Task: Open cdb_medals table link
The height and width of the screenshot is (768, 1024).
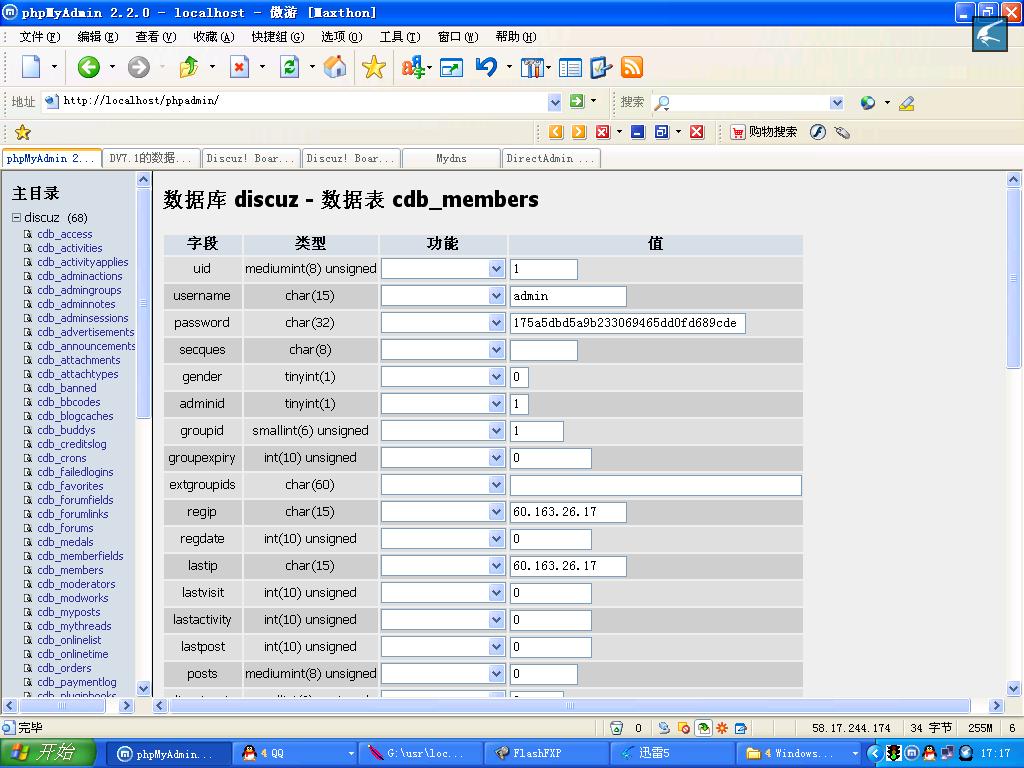Action: (65, 542)
